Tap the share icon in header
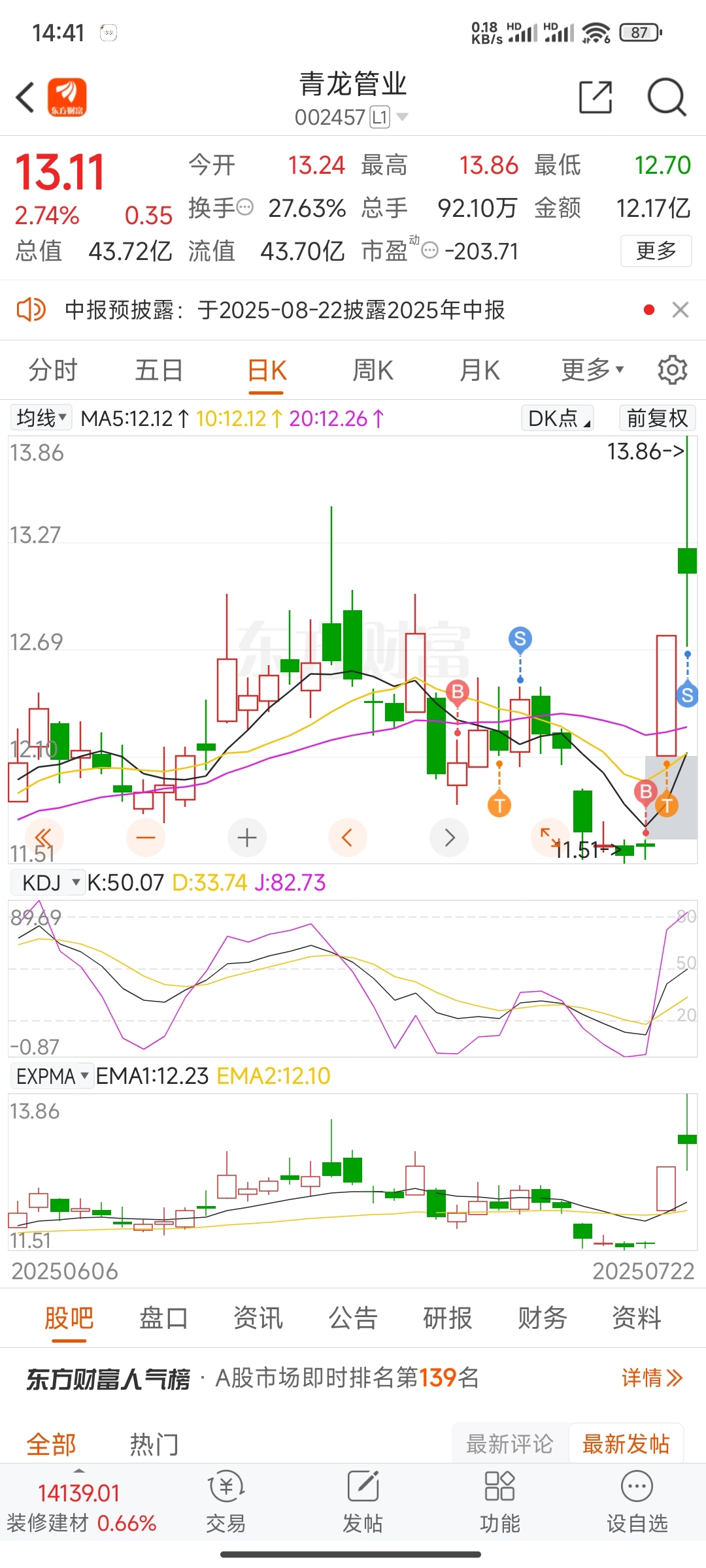This screenshot has height=1568, width=706. [x=596, y=97]
